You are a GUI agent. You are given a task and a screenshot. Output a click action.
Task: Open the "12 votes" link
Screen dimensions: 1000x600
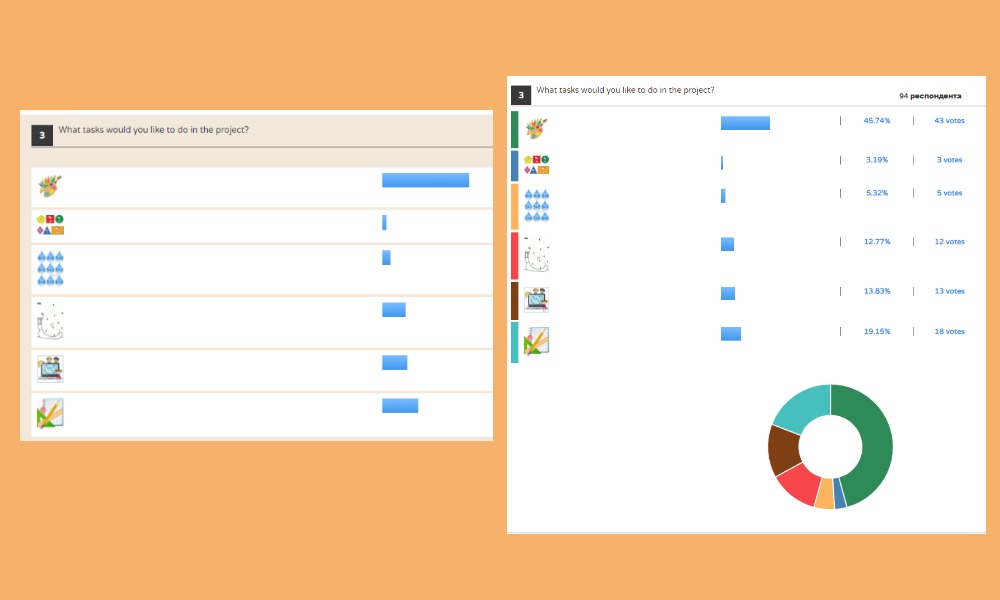(x=948, y=241)
